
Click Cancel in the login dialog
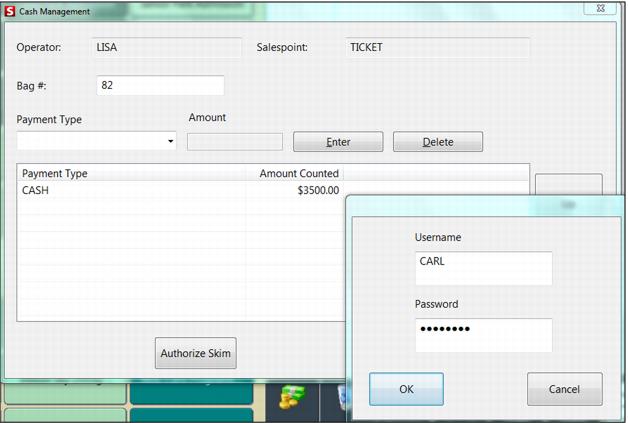pyautogui.click(x=564, y=389)
